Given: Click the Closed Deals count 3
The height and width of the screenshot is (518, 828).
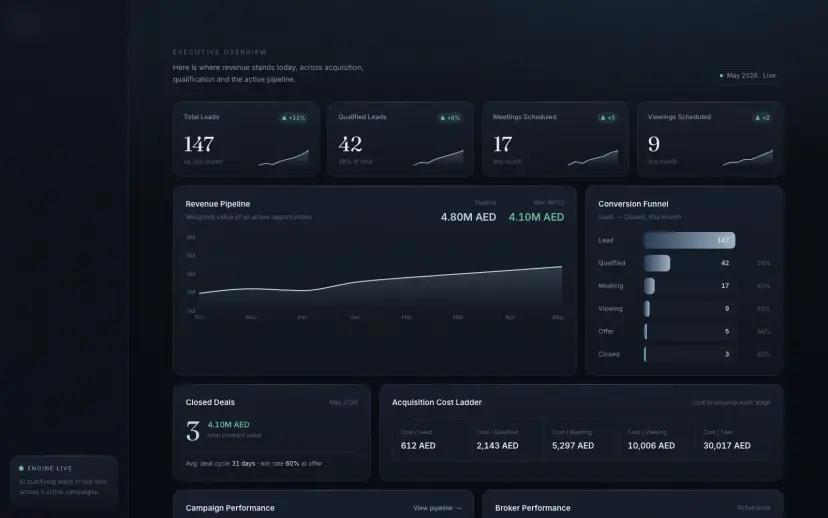Looking at the screenshot, I should tap(193, 431).
